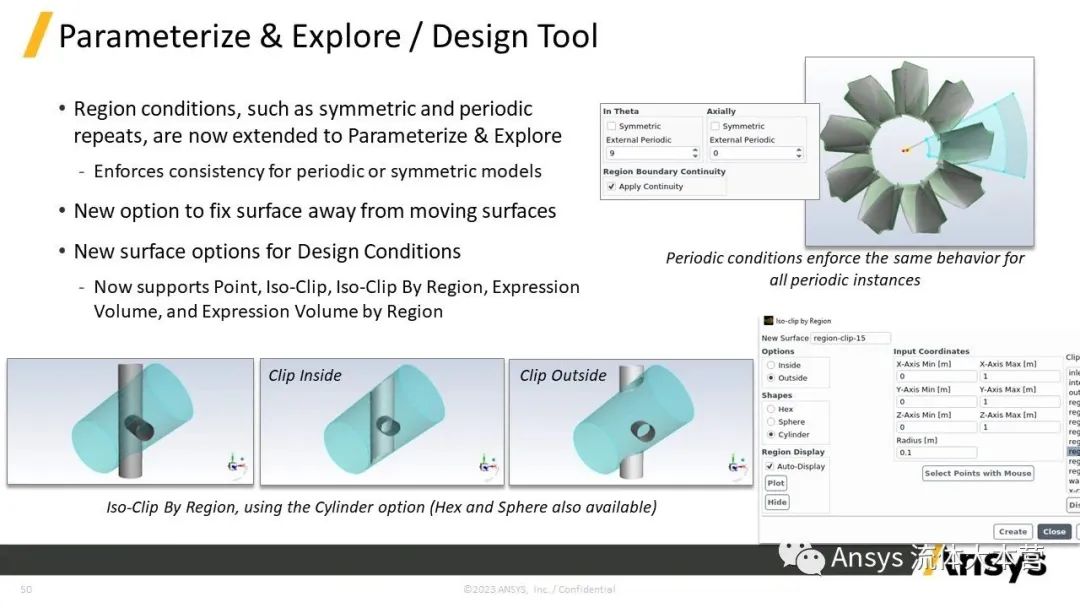Enable Symmetric under In Theta
This screenshot has height=608, width=1080.
(612, 126)
